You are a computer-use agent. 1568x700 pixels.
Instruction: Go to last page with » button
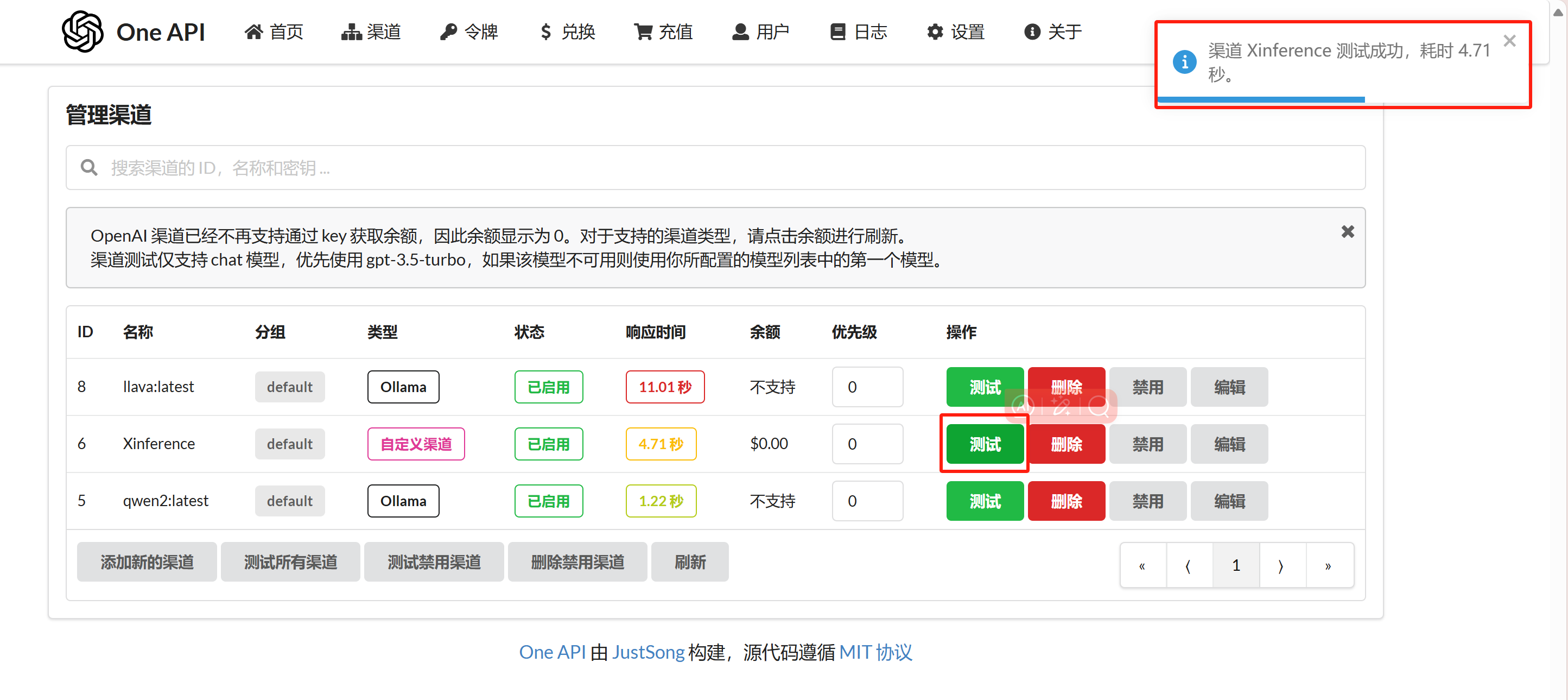(x=1329, y=565)
